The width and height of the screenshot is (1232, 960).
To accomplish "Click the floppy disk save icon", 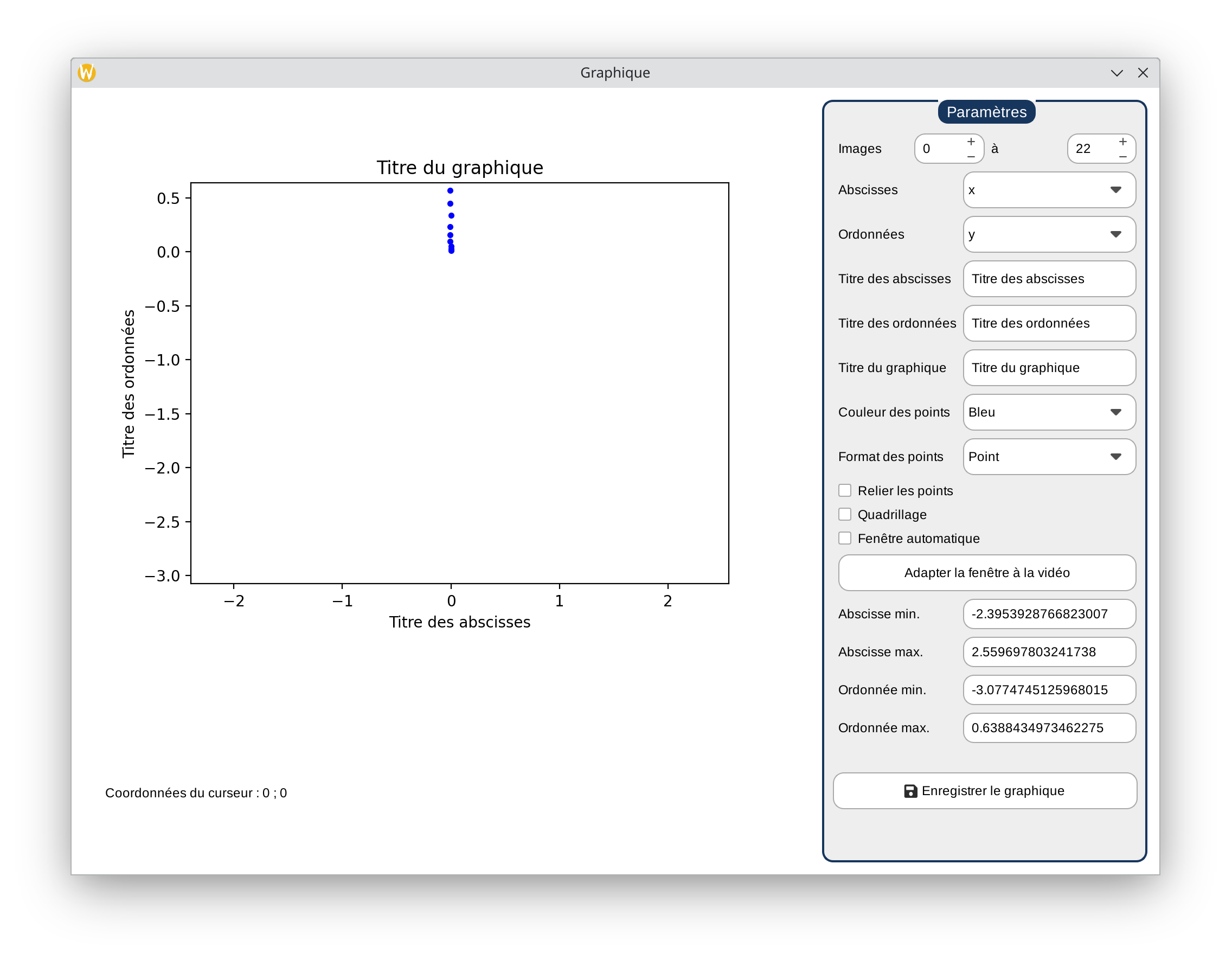I will [x=910, y=791].
